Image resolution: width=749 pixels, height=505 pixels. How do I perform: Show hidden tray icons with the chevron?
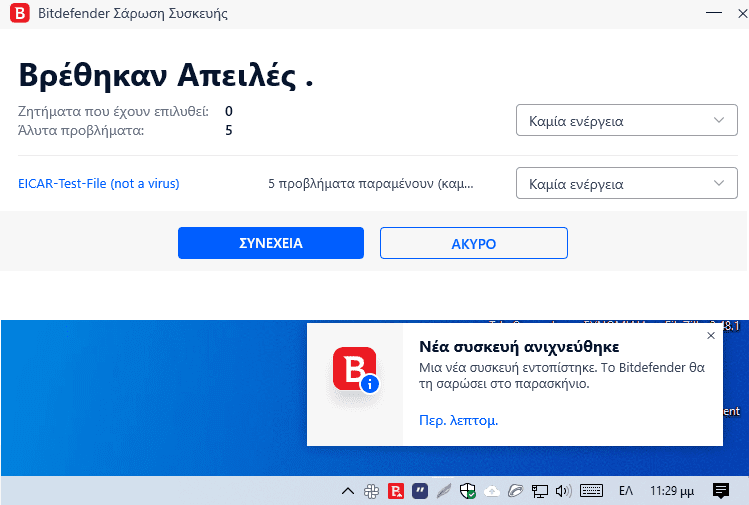[x=348, y=491]
